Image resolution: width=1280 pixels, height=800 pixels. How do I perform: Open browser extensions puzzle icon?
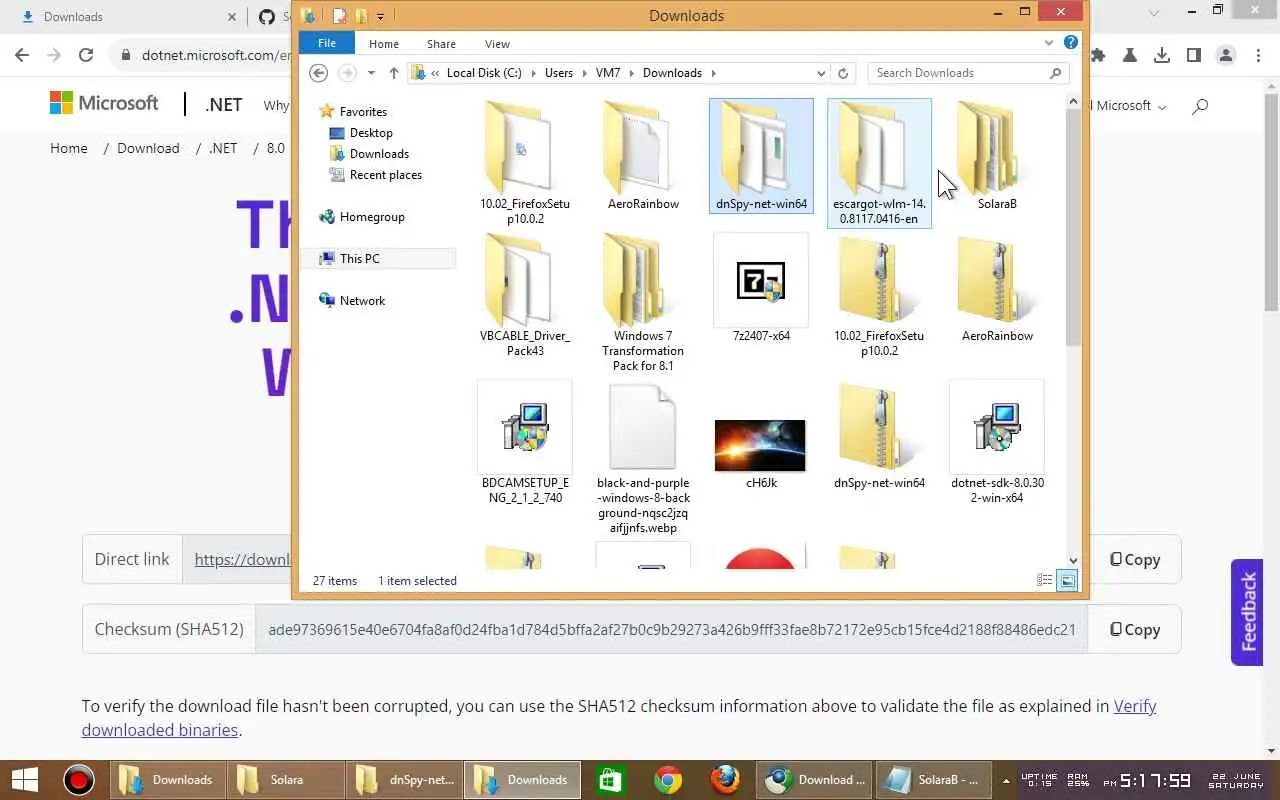coord(1098,56)
